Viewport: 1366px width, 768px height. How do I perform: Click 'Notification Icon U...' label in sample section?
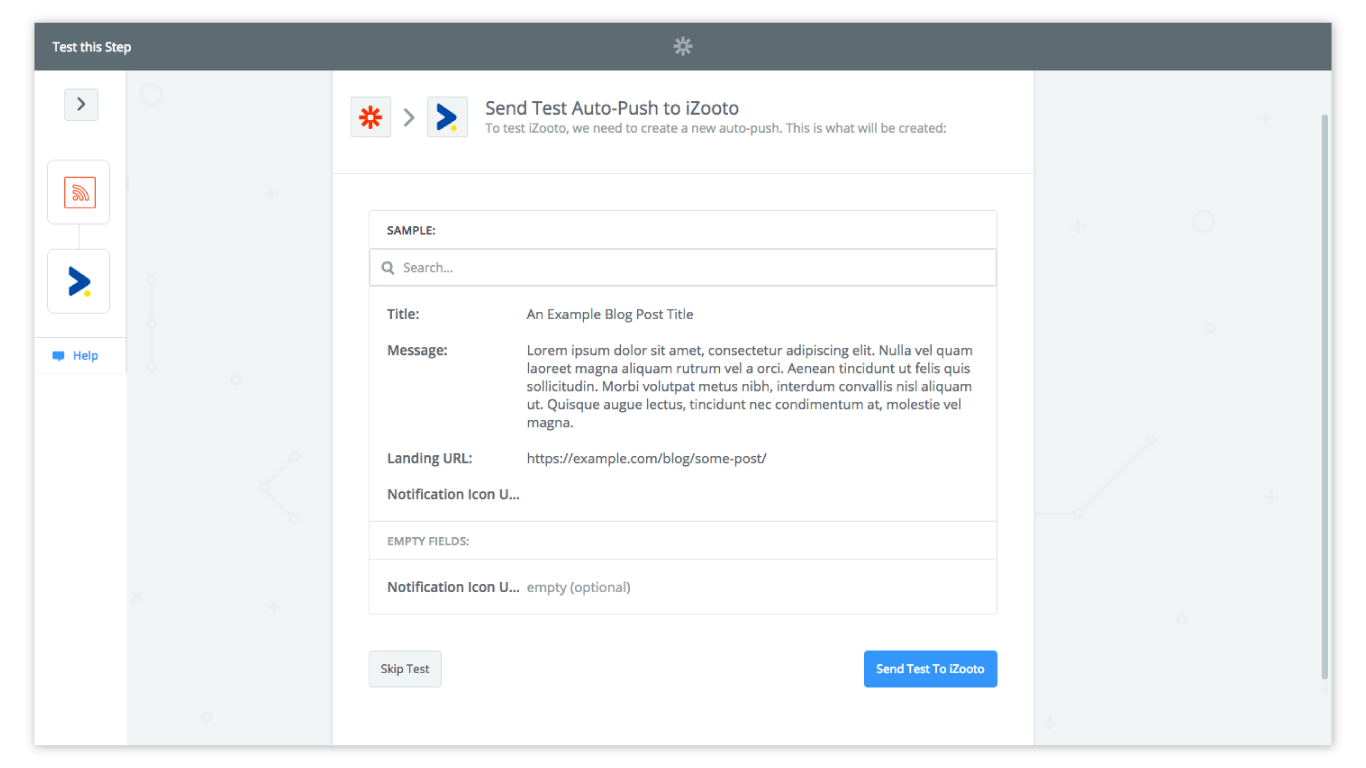tap(453, 494)
